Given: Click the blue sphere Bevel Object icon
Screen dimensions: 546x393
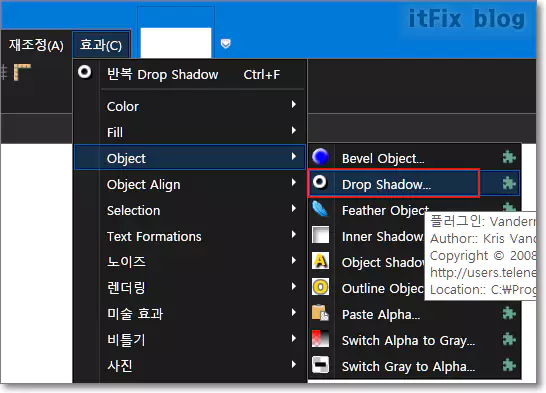Looking at the screenshot, I should click(x=320, y=156).
